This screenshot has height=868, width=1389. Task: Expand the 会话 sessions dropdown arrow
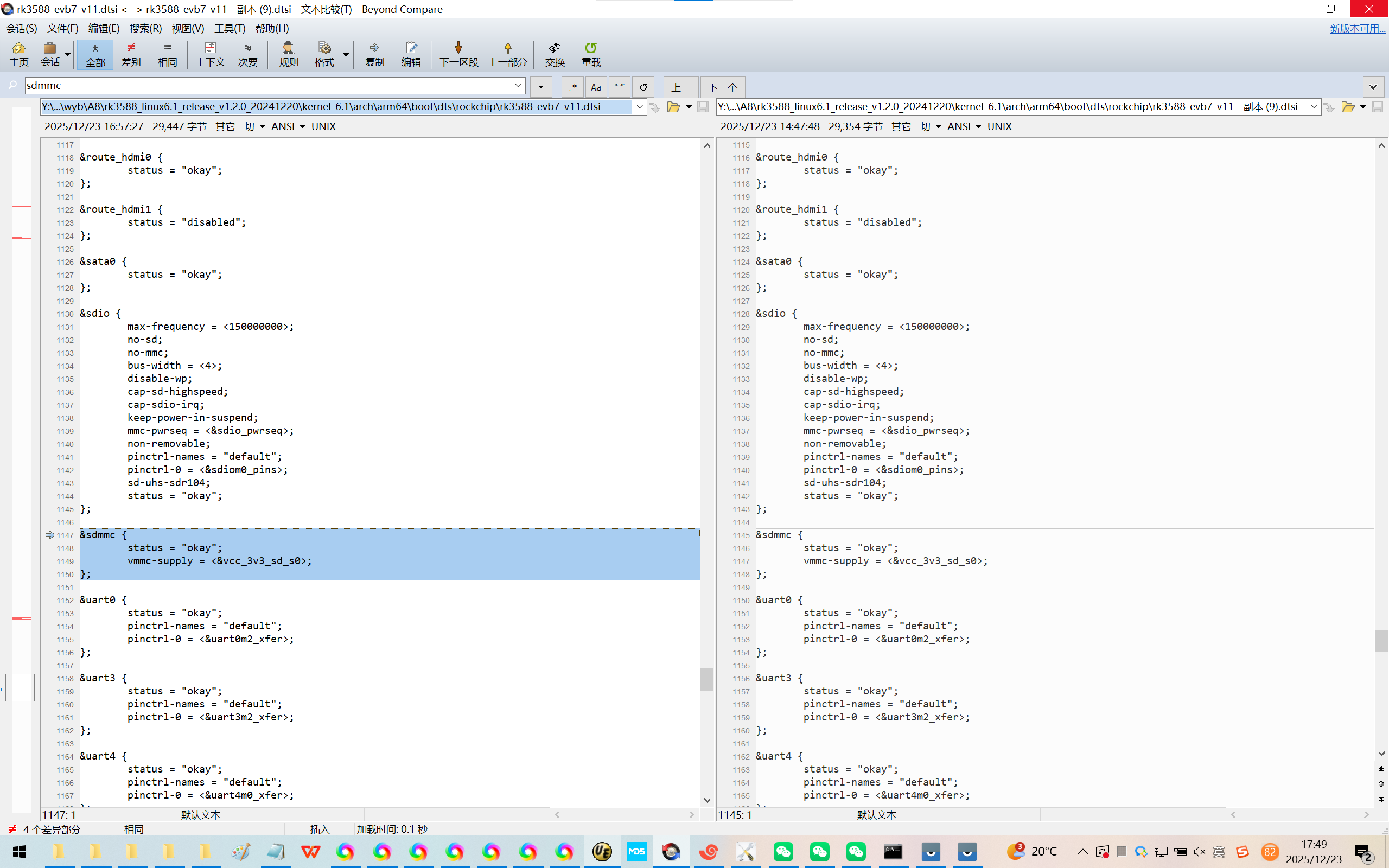(x=68, y=55)
